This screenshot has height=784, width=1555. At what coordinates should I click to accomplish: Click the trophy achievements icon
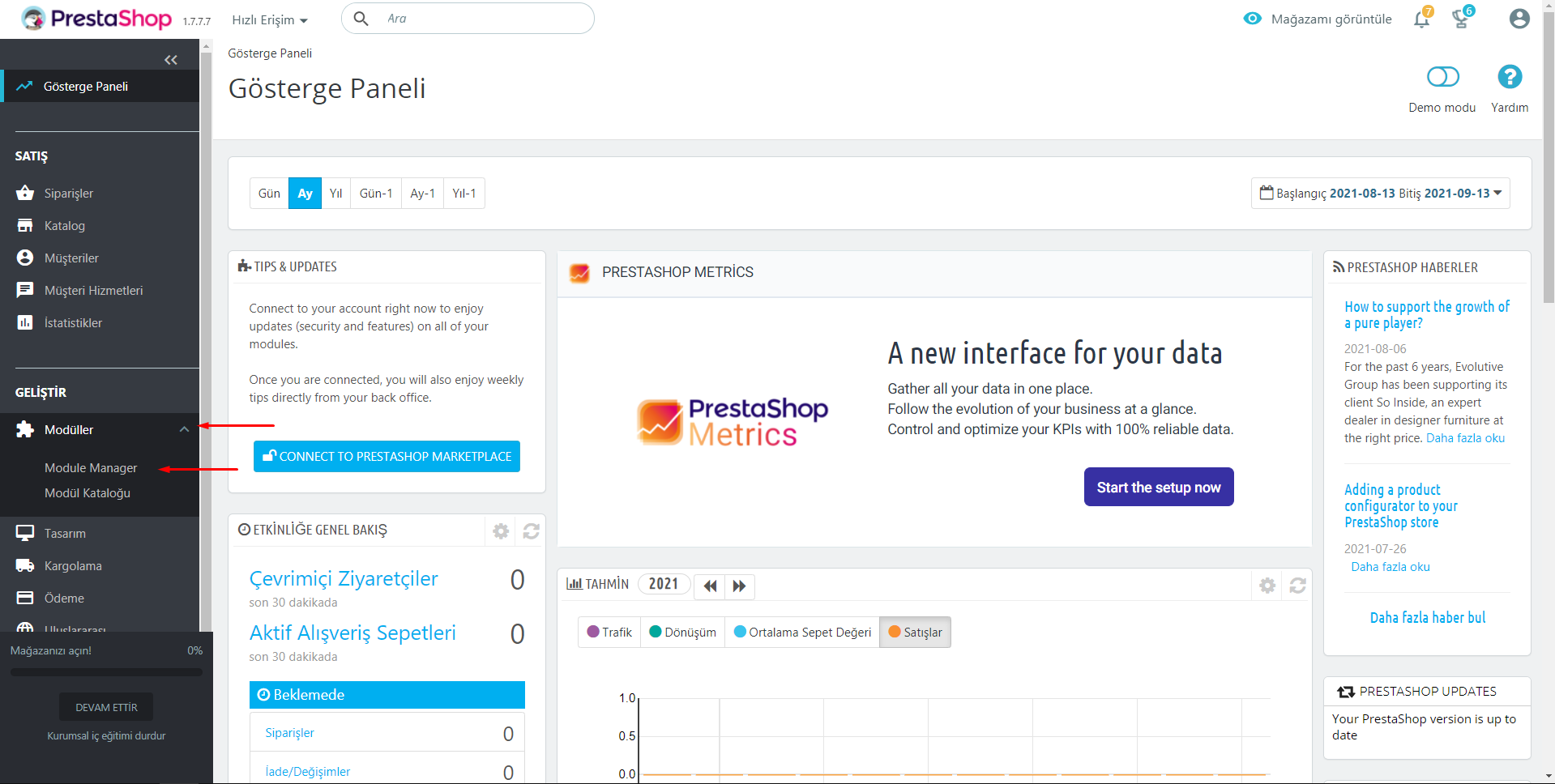(1461, 19)
